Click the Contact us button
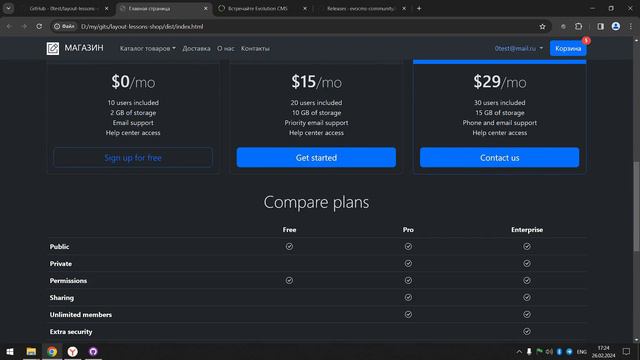640x360 pixels. click(500, 158)
